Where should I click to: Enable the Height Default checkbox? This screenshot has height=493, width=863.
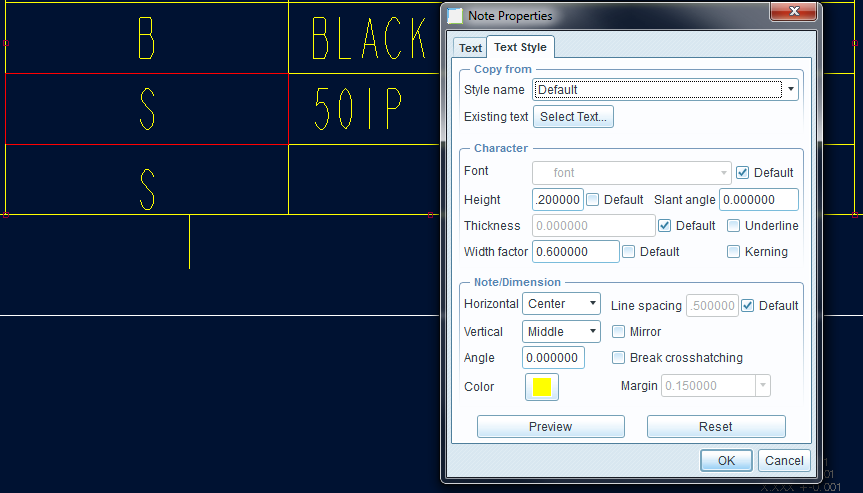593,200
